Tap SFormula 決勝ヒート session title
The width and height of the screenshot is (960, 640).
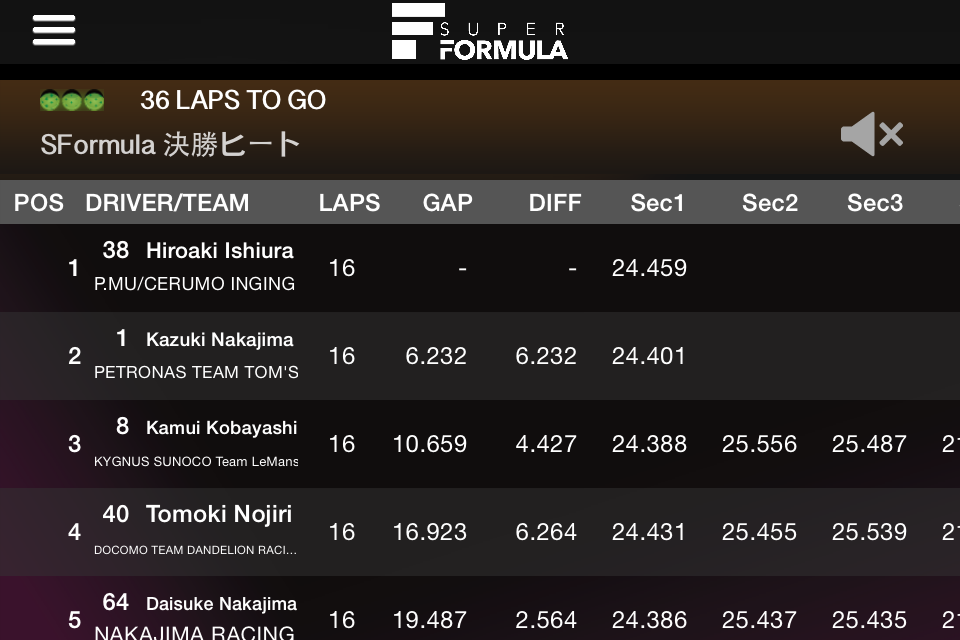(x=170, y=144)
